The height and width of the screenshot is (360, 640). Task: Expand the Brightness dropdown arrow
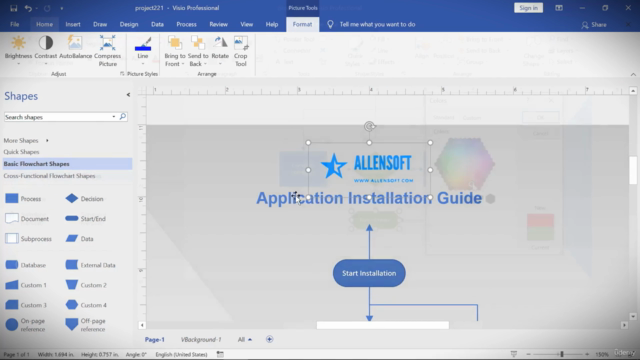coord(18,64)
